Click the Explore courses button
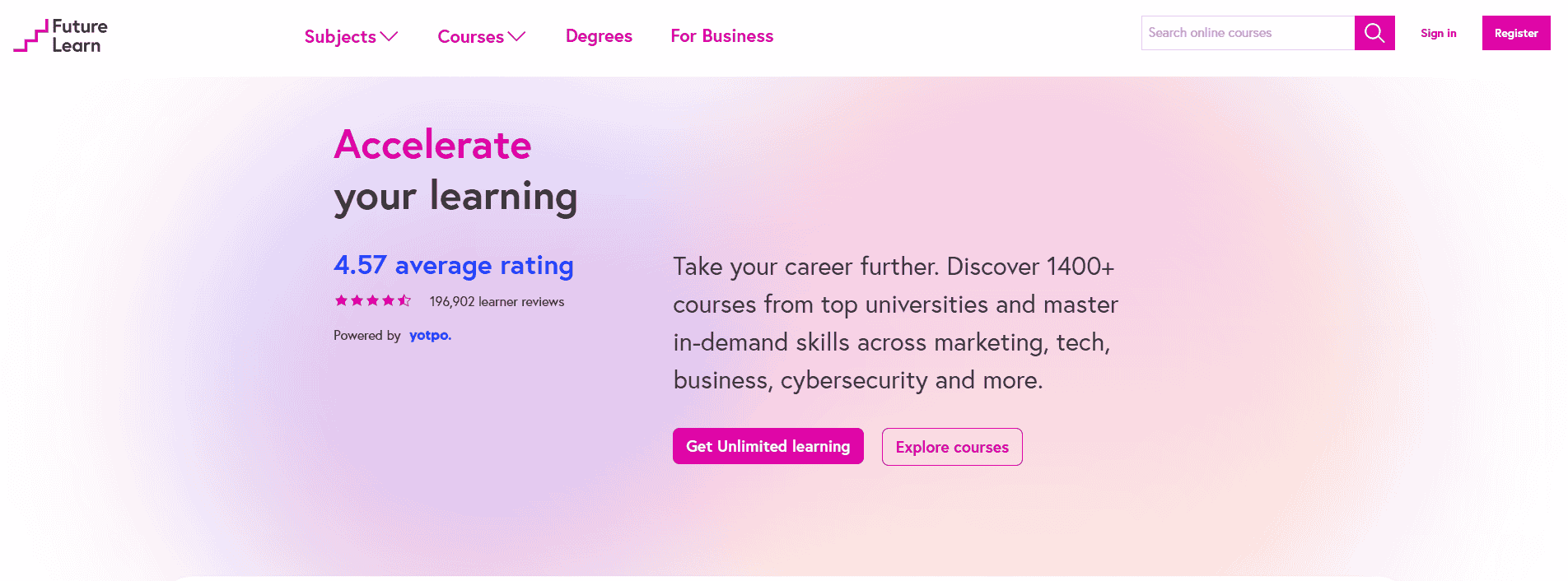Viewport: 1568px width, 581px height. point(952,447)
